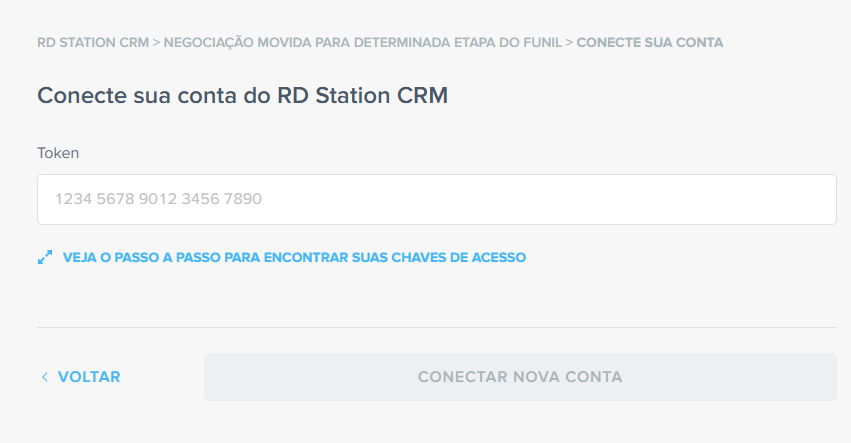Image resolution: width=851 pixels, height=443 pixels.
Task: Go to the RD STATION CRM breadcrumb
Action: tap(92, 43)
